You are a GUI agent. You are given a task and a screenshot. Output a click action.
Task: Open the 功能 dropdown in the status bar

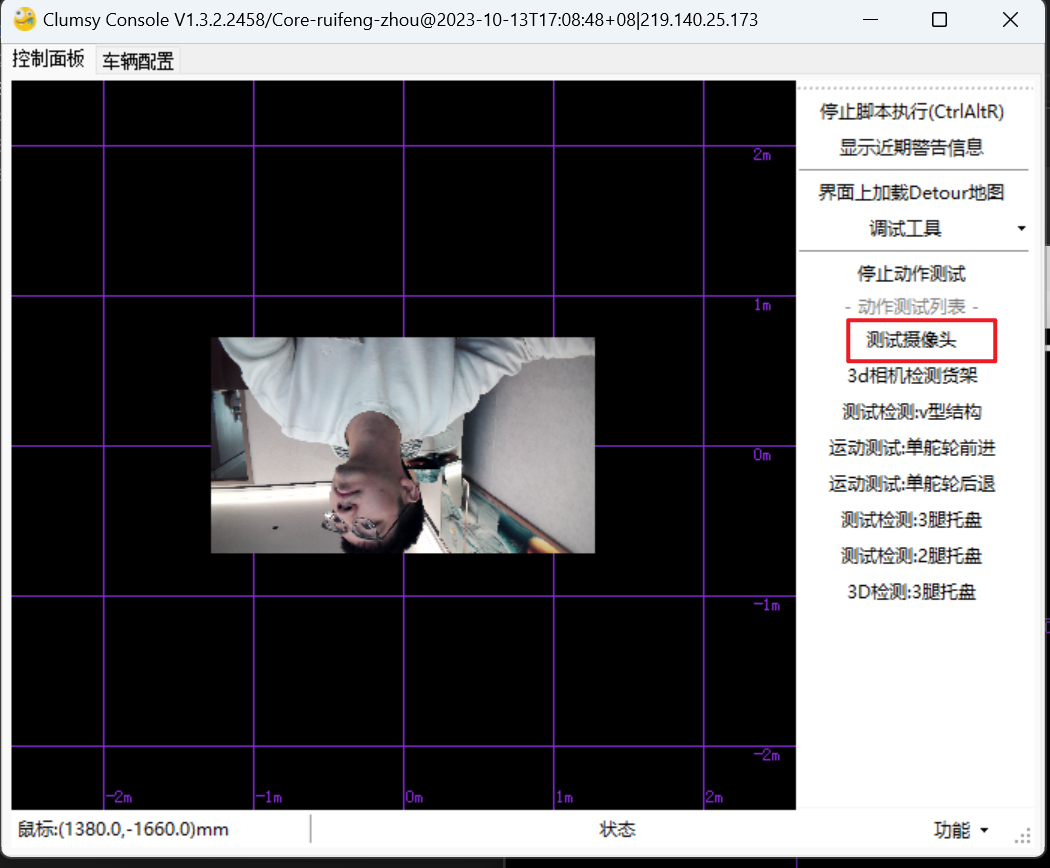click(960, 830)
